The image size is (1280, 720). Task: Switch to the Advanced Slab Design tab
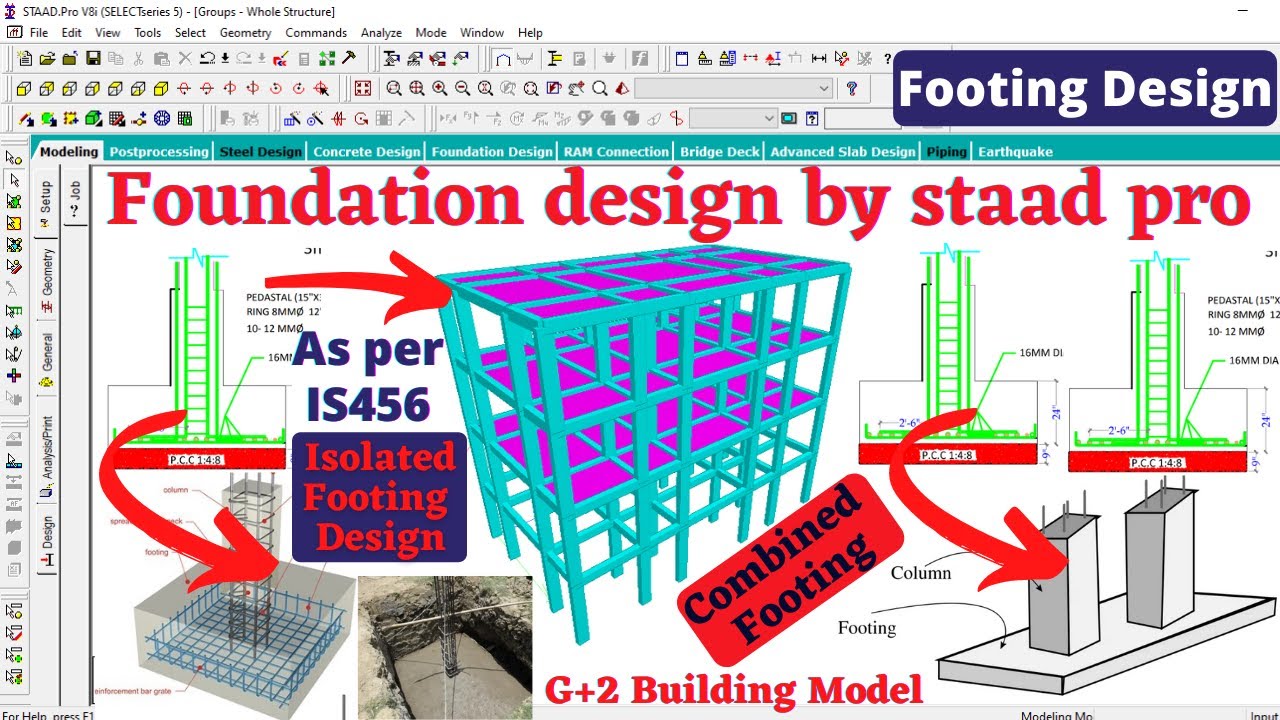click(843, 152)
